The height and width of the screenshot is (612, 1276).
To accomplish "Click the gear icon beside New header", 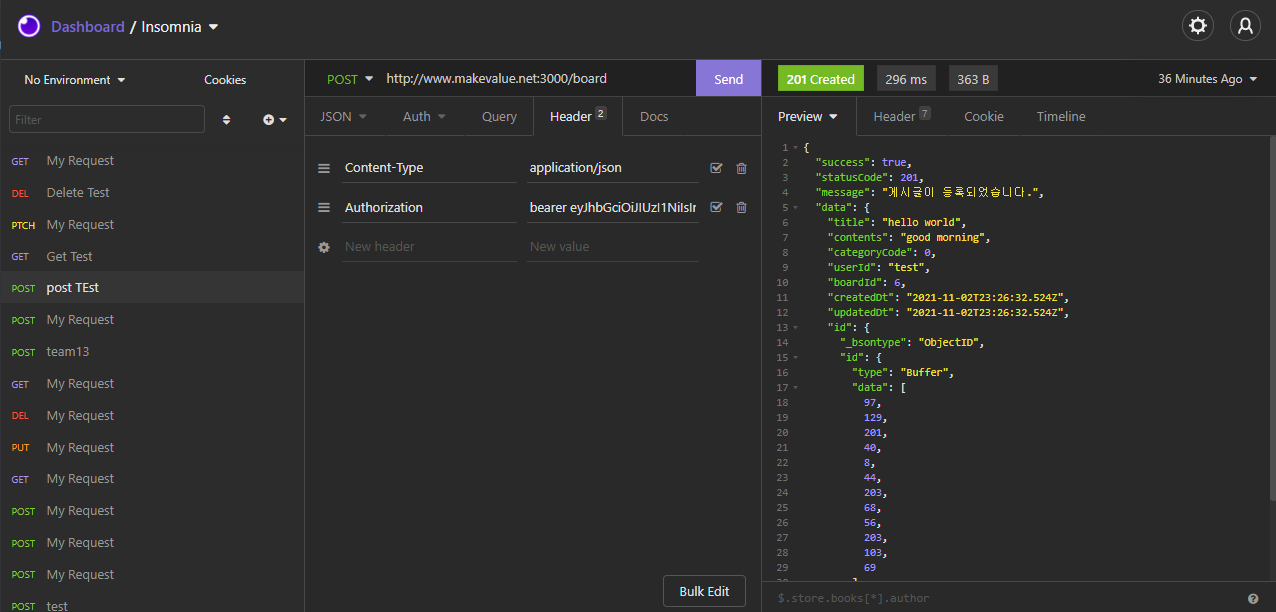I will [324, 246].
